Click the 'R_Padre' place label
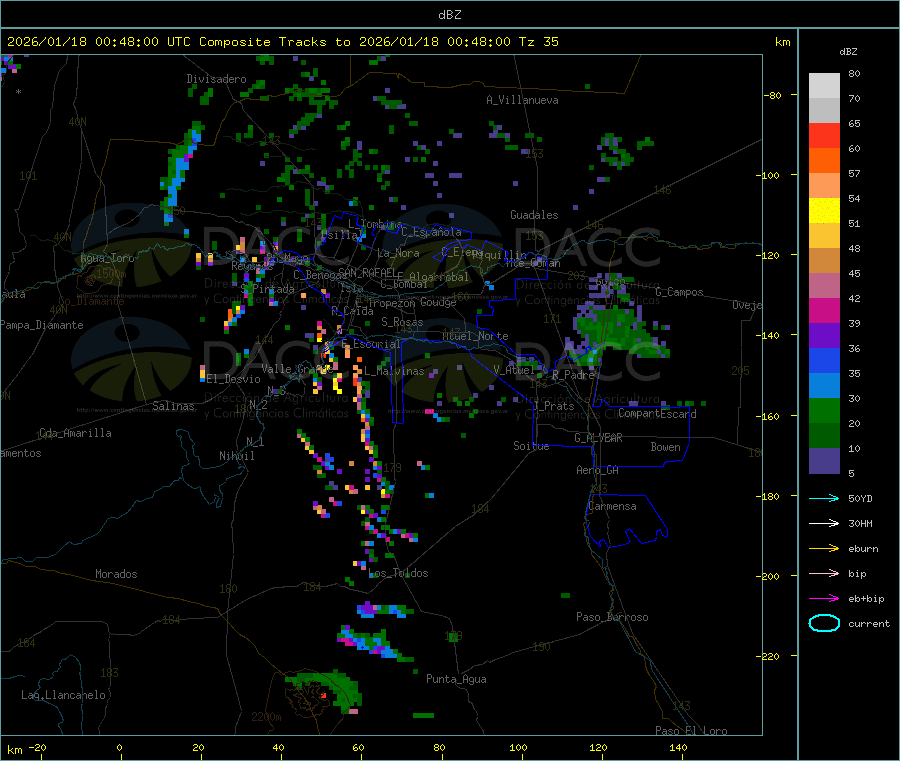Viewport: 900px width, 761px height. (x=574, y=375)
